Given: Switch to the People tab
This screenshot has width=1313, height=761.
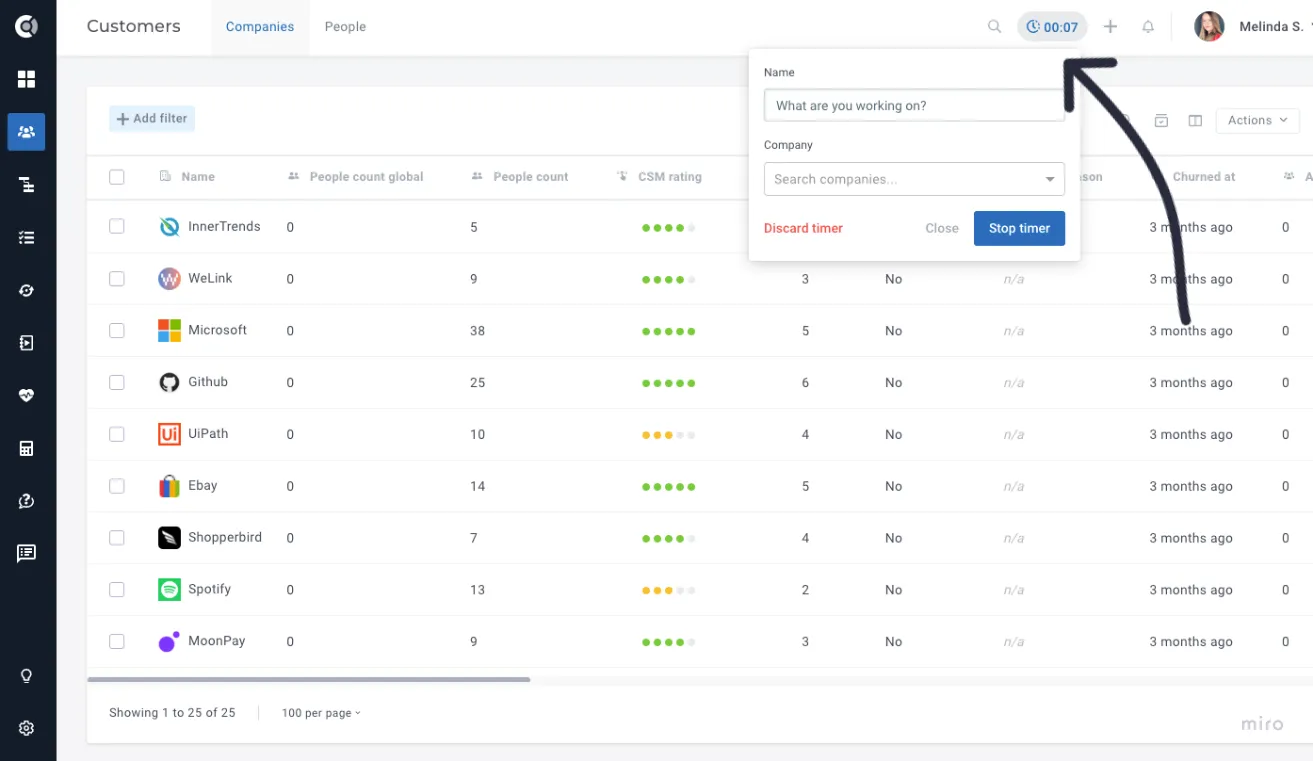Looking at the screenshot, I should [x=345, y=27].
